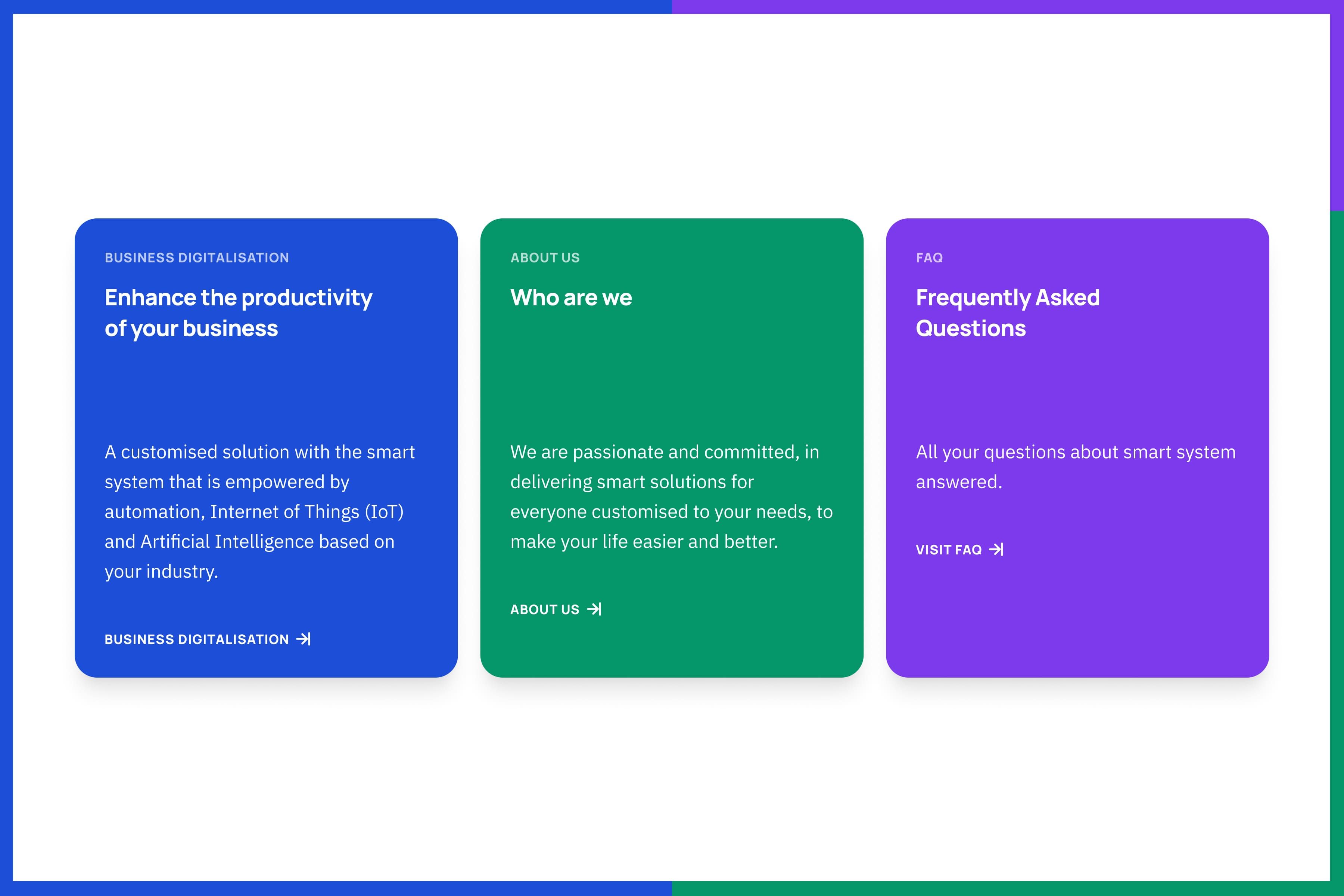
Task: Click small BUSINESS DIGITALISATION label at card top
Action: 197,258
